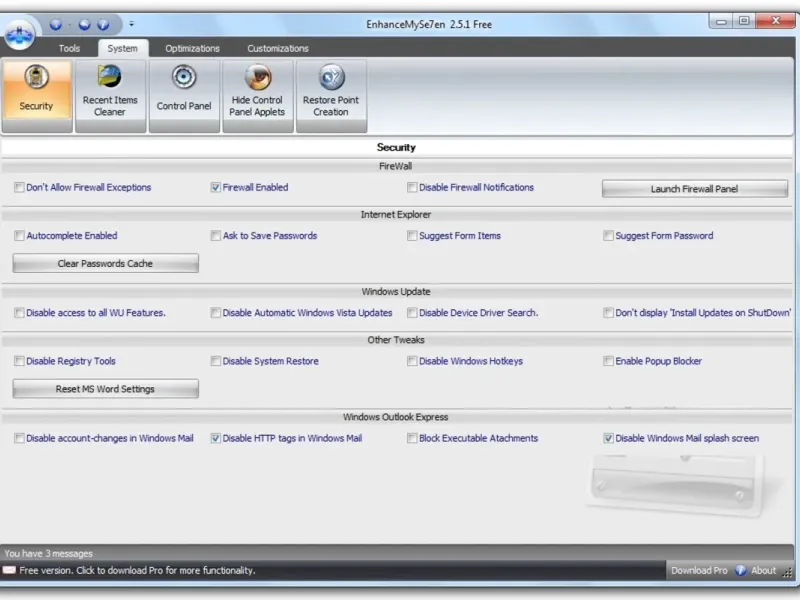800x600 pixels.
Task: Click the About info icon in status bar
Action: pyautogui.click(x=740, y=570)
